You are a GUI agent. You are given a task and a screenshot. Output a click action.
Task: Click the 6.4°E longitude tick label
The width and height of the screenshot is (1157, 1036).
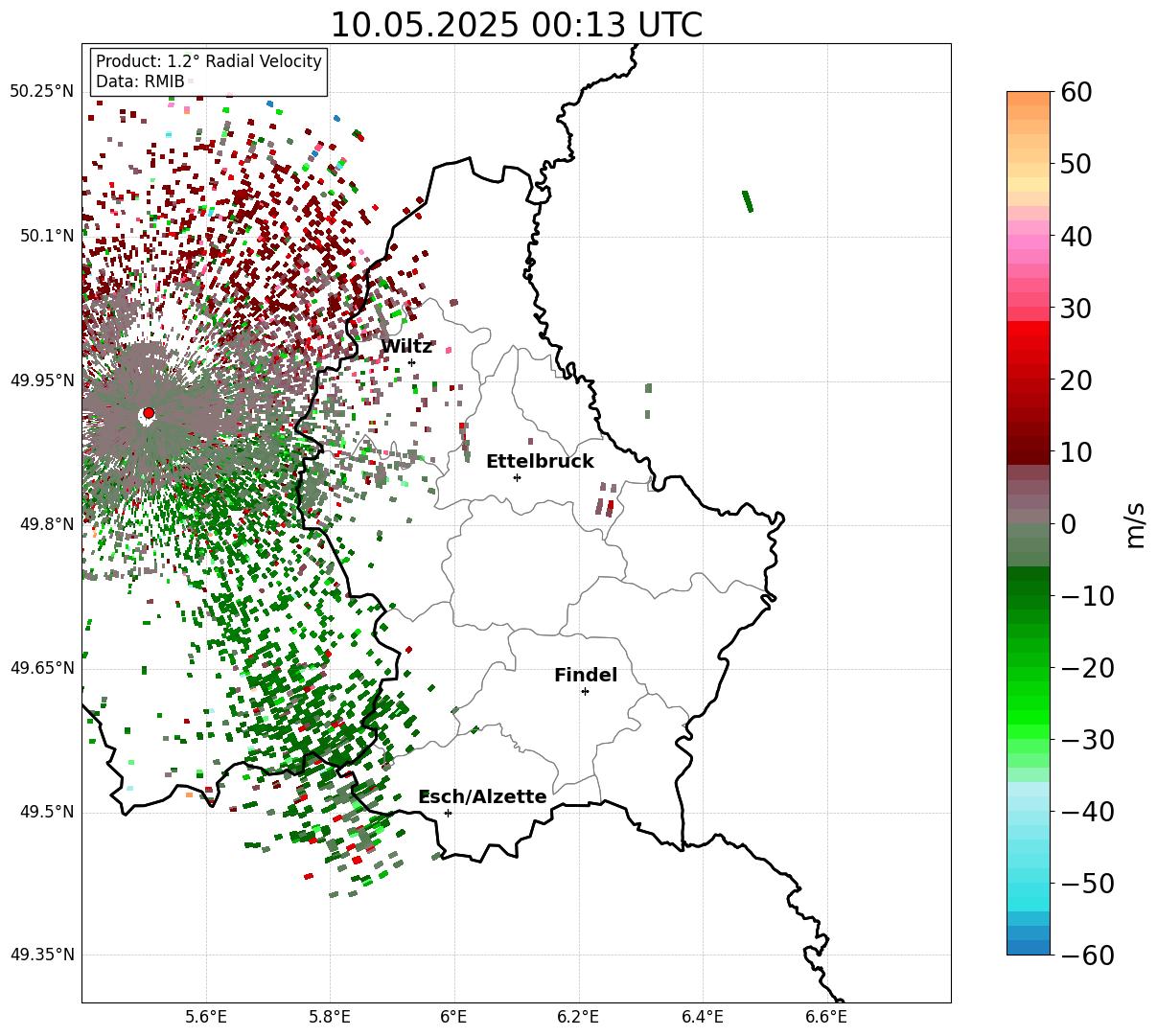(x=703, y=1017)
